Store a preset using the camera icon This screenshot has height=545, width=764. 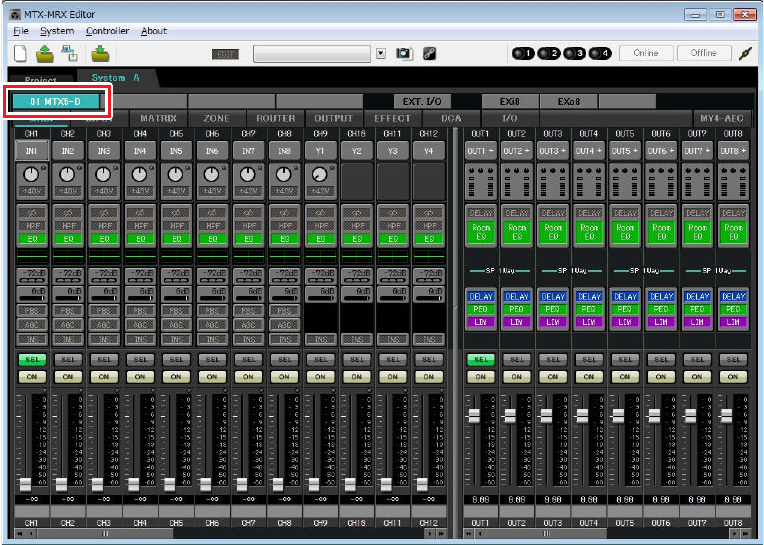click(x=403, y=53)
